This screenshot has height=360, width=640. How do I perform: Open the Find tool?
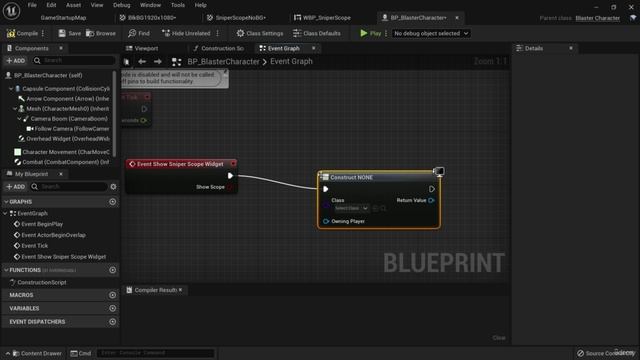(139, 33)
